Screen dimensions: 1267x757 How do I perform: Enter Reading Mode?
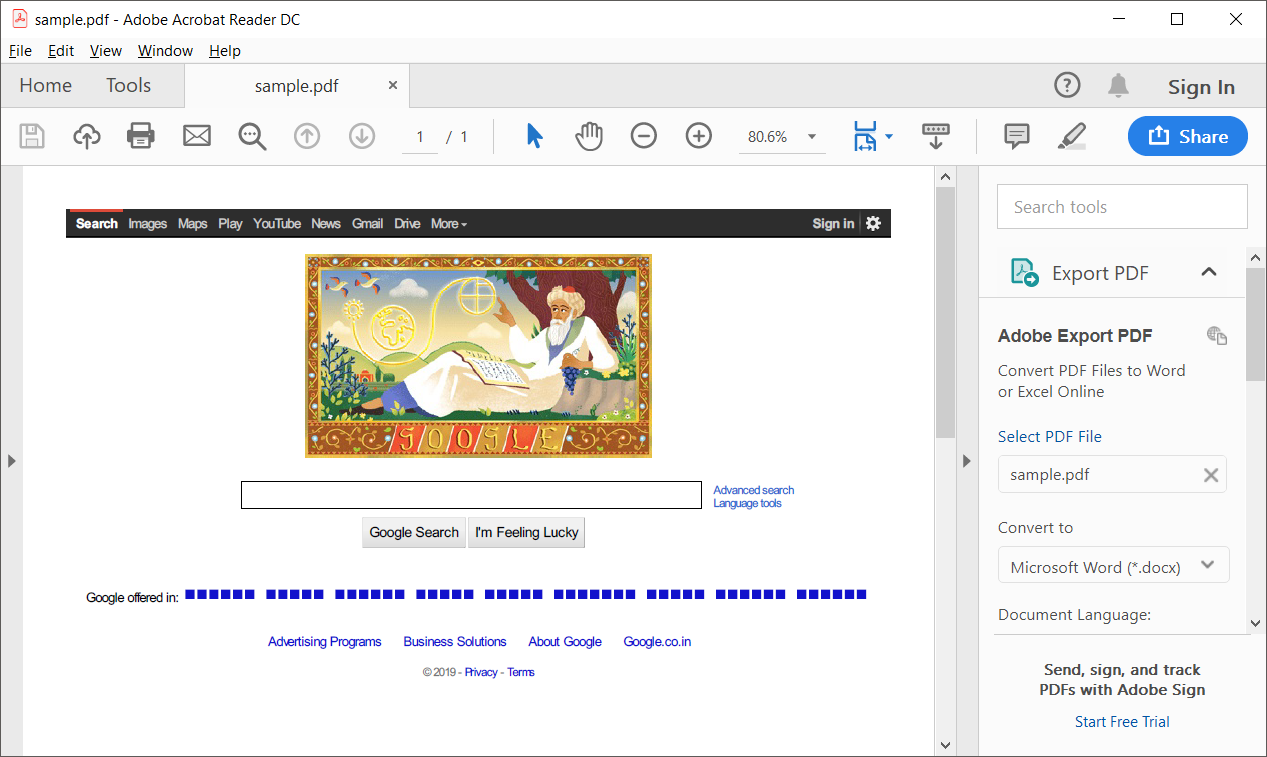point(935,136)
